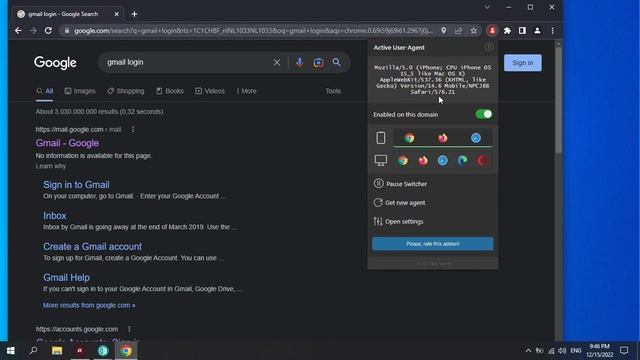
Task: Click Learn why link
Action: click(51, 166)
